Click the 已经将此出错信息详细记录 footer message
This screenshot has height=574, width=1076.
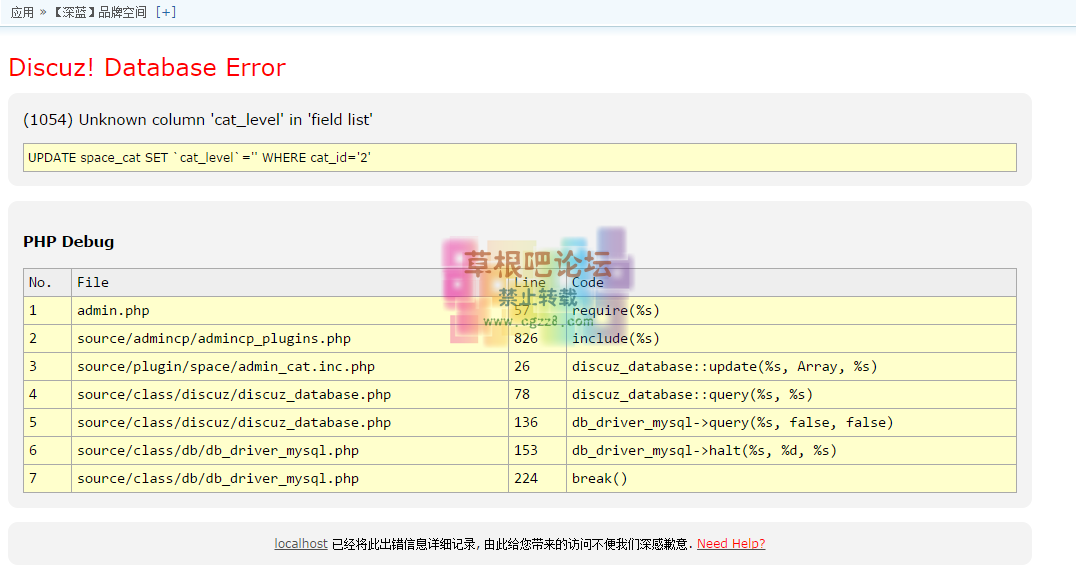click(x=405, y=544)
